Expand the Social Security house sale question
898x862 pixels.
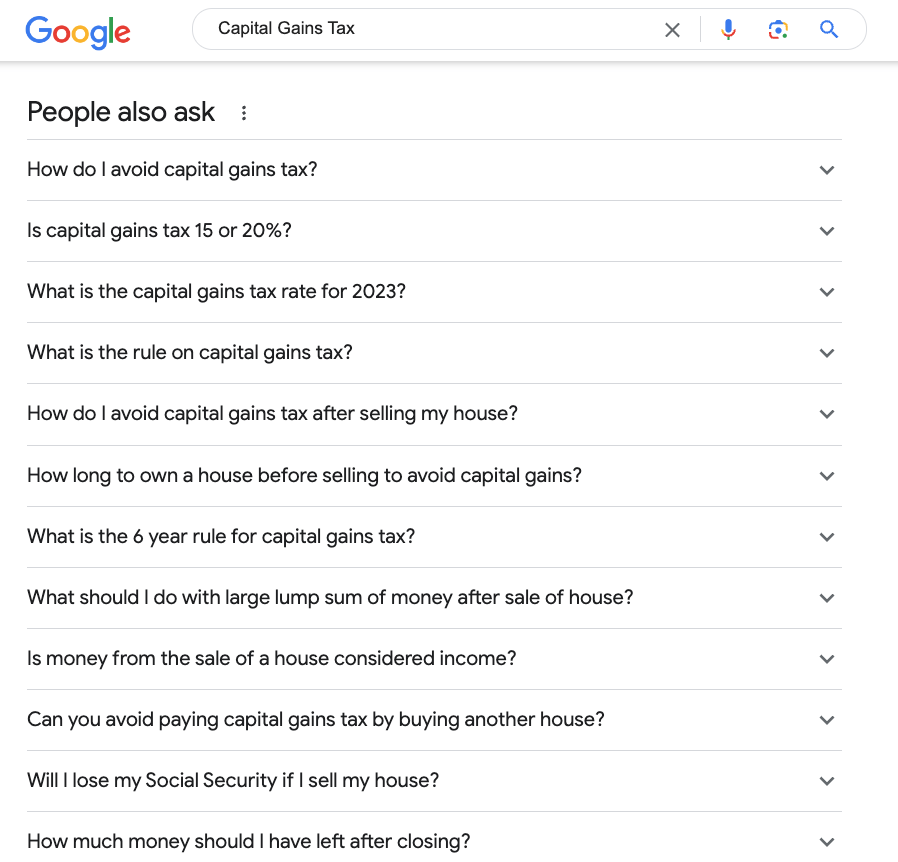tap(827, 781)
